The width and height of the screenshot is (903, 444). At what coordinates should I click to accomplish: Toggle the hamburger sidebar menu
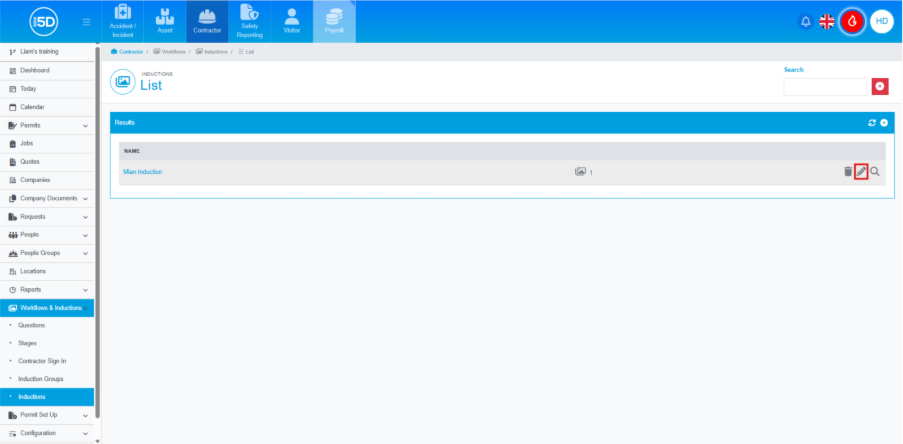coord(87,21)
